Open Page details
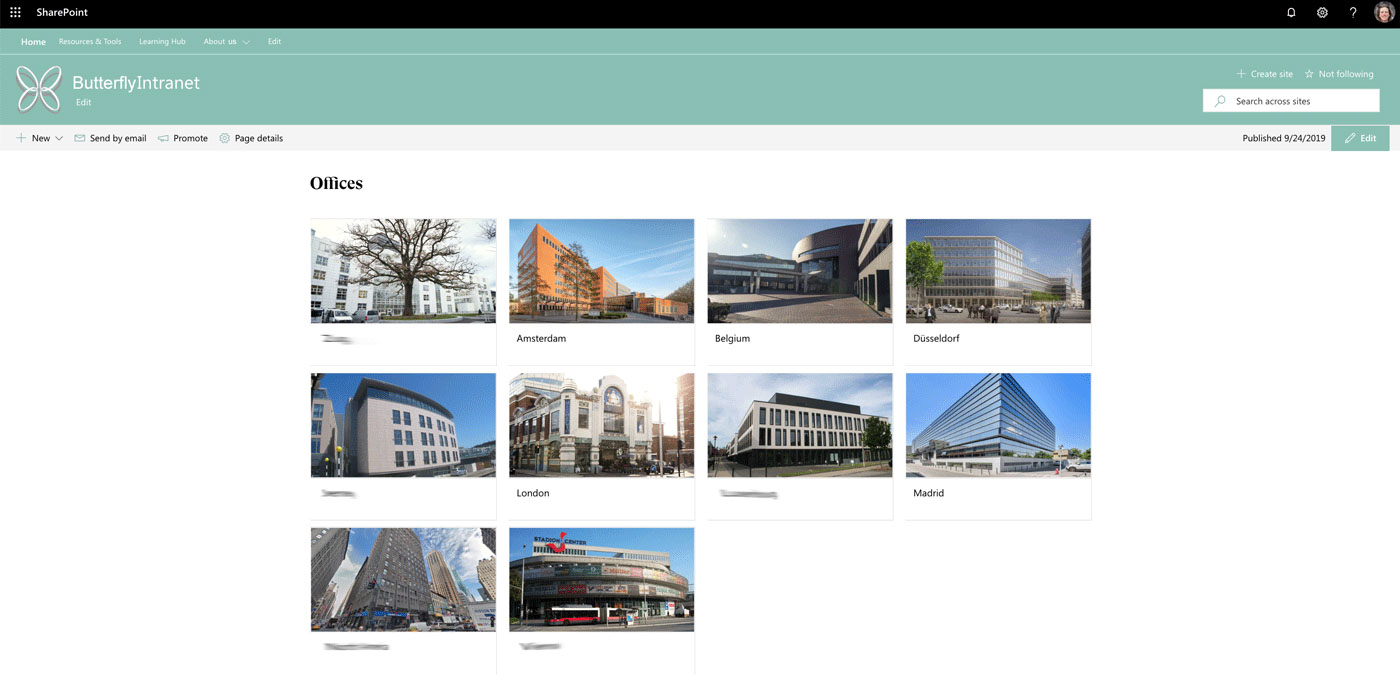Image resolution: width=1400 pixels, height=680 pixels. 227,137
